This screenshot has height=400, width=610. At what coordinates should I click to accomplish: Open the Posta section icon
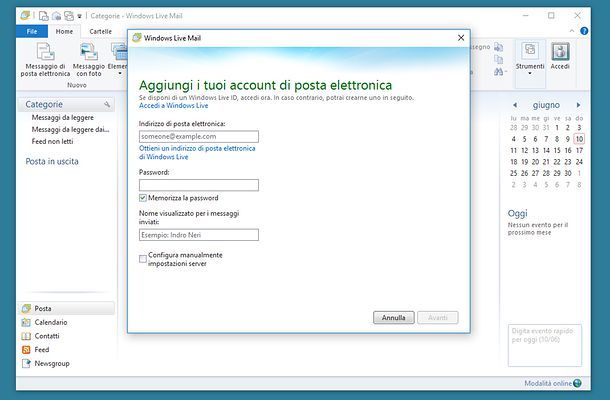click(x=26, y=309)
